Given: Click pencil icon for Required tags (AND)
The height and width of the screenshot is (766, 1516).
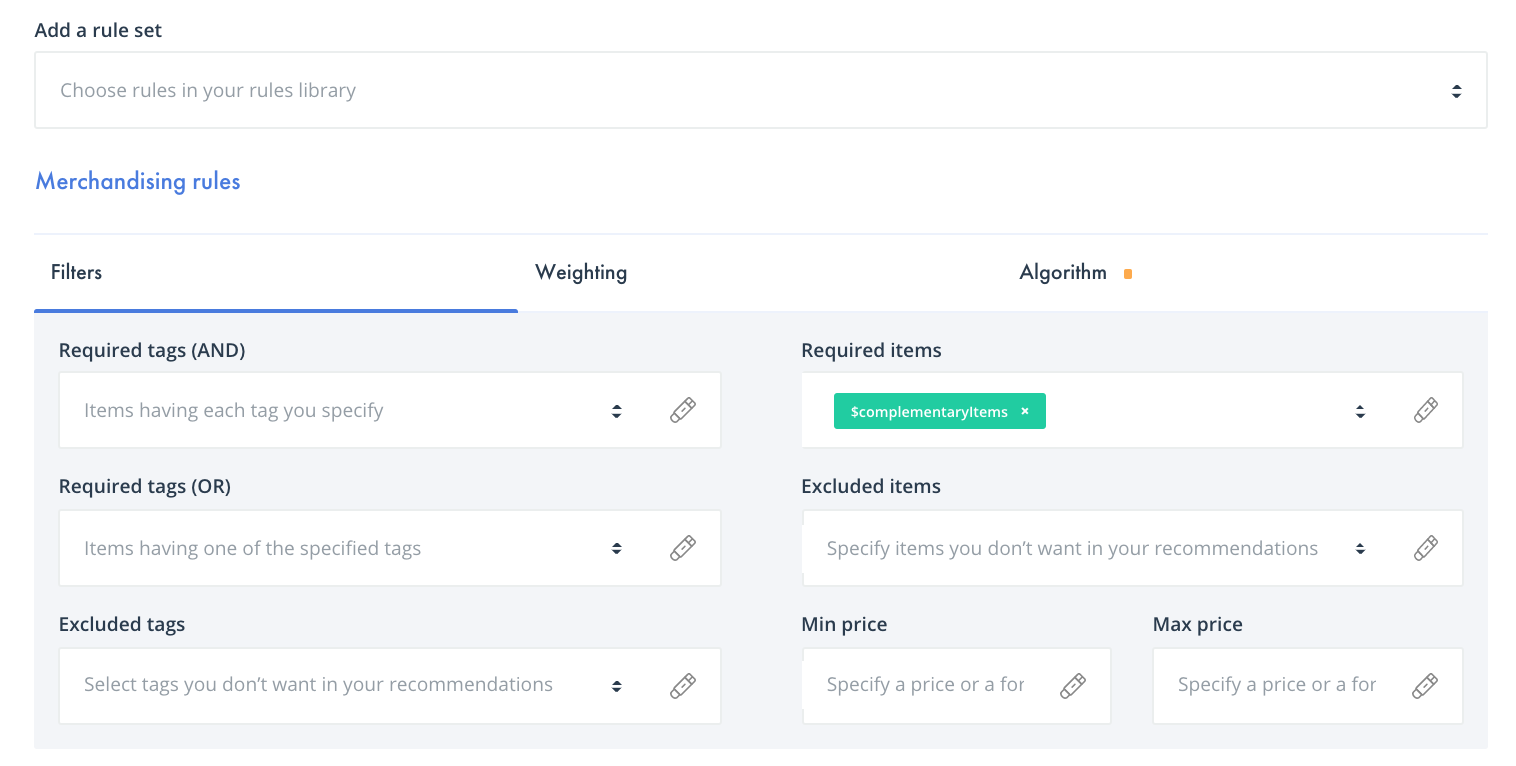Looking at the screenshot, I should point(683,410).
